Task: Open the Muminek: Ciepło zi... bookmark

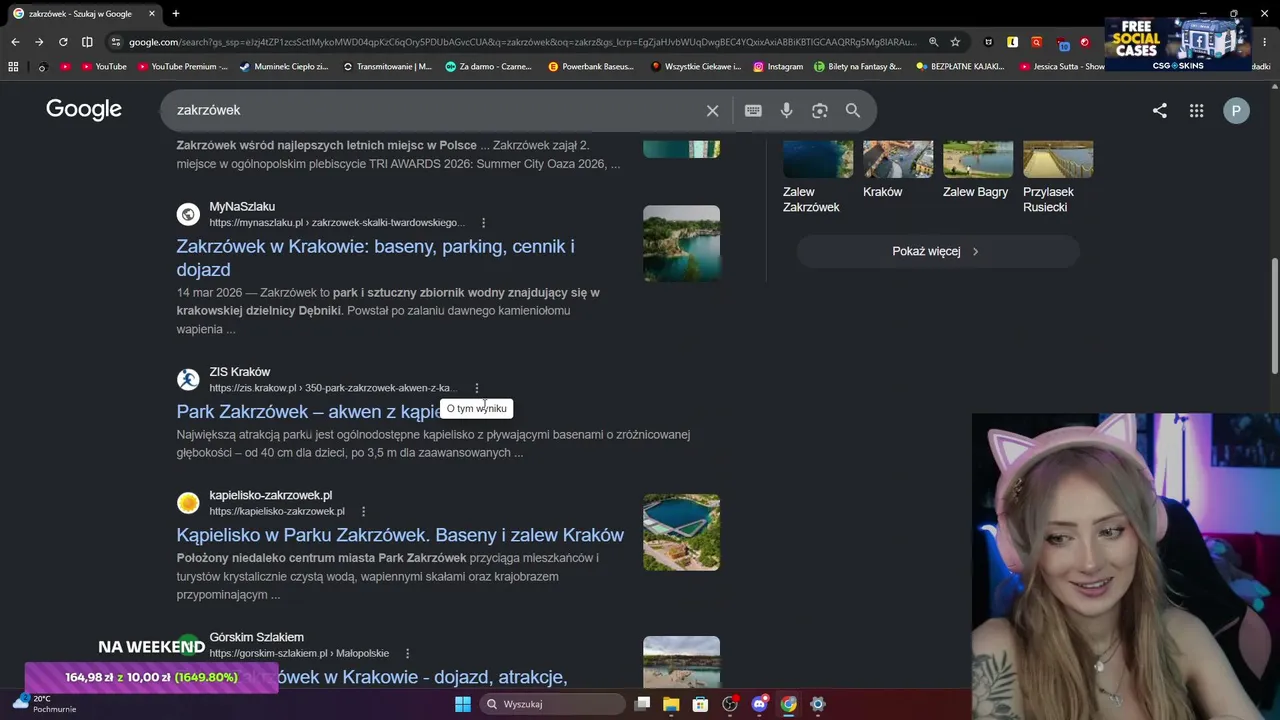Action: 284,67
